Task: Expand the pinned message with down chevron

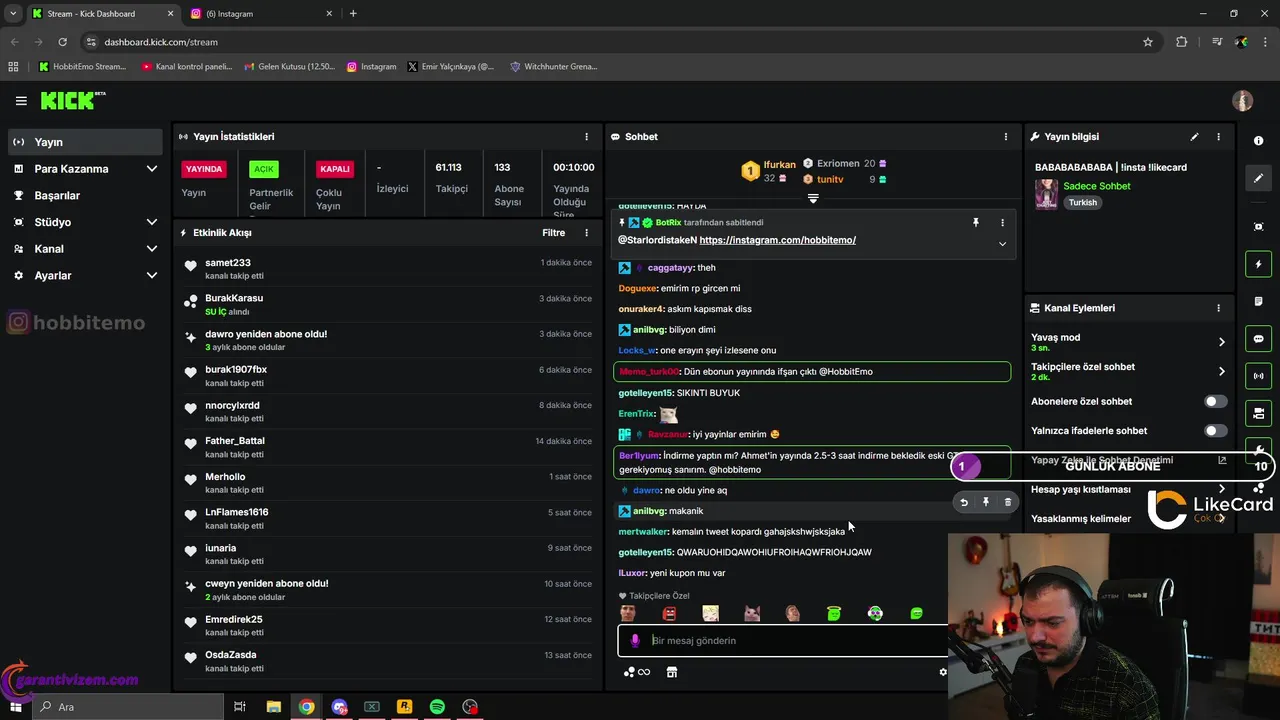Action: click(1002, 244)
